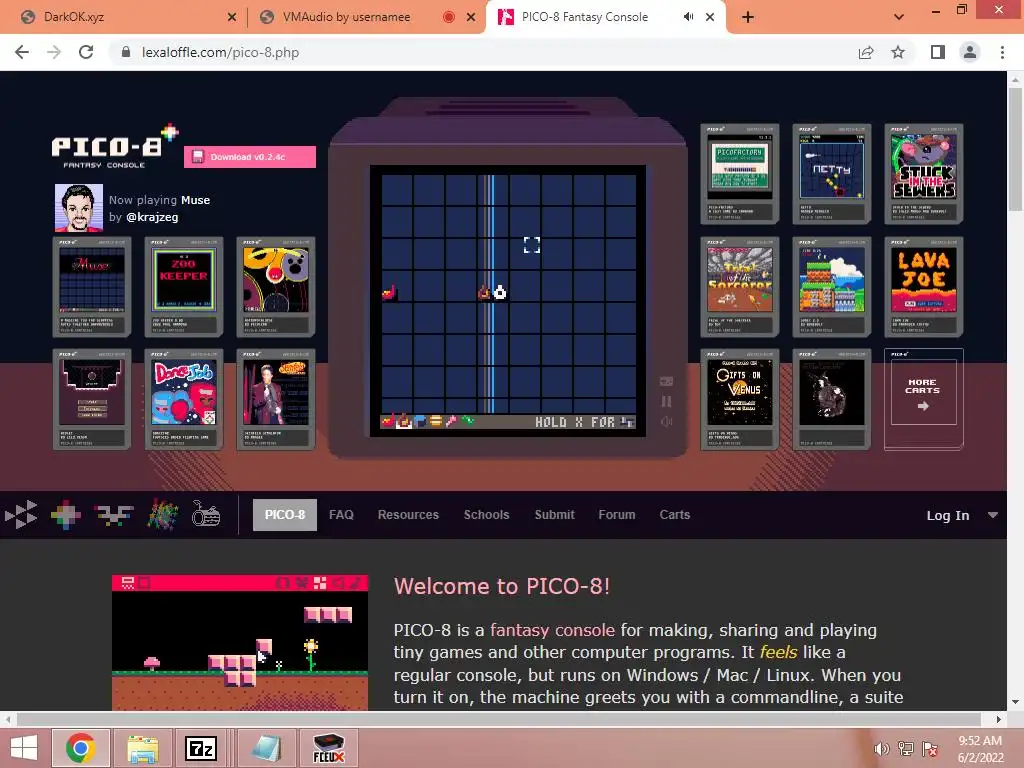Download PICO-8 v0.2.4c
Viewport: 1024px width, 768px height.
[249, 157]
